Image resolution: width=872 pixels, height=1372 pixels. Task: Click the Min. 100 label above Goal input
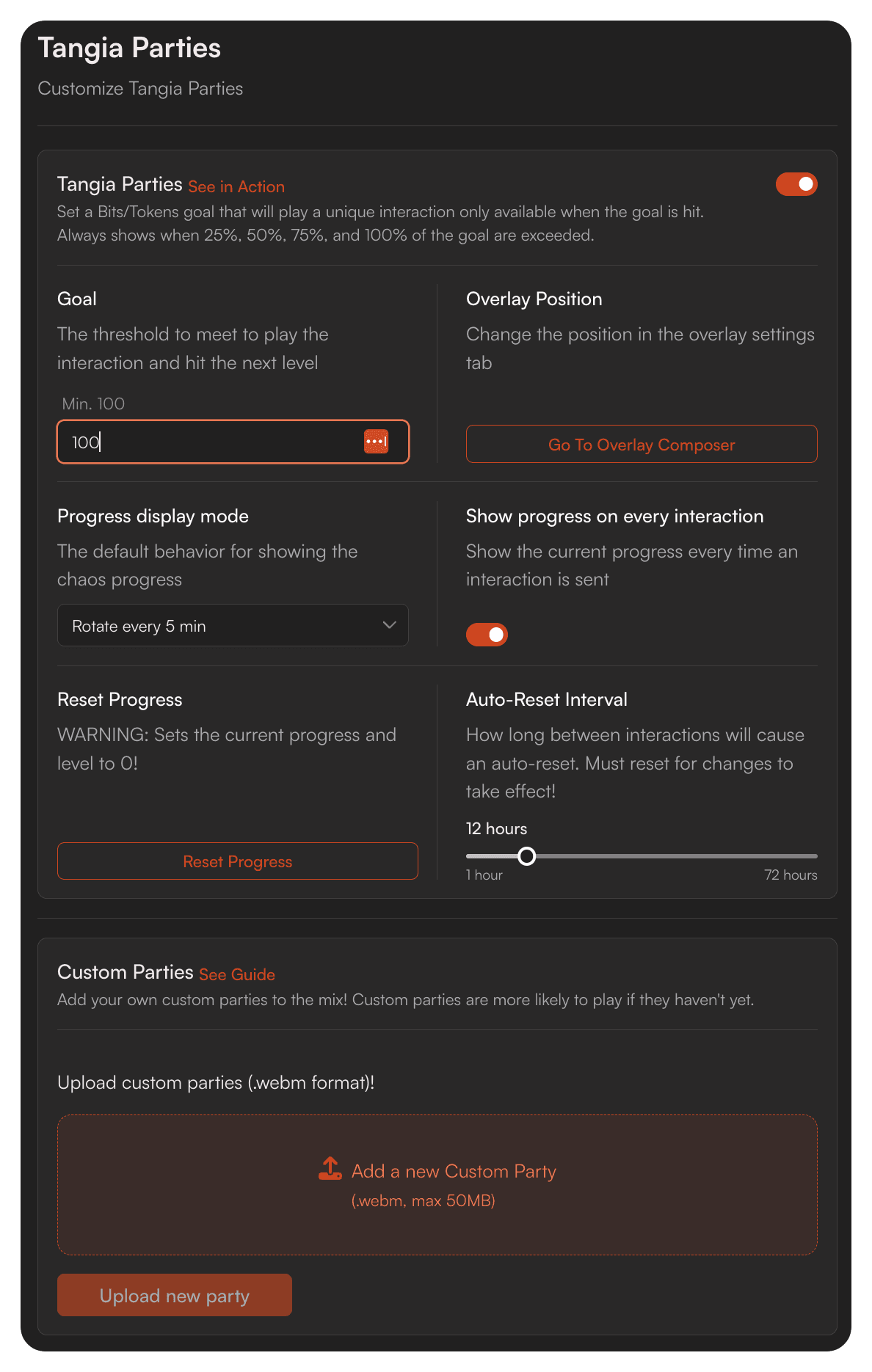93,404
